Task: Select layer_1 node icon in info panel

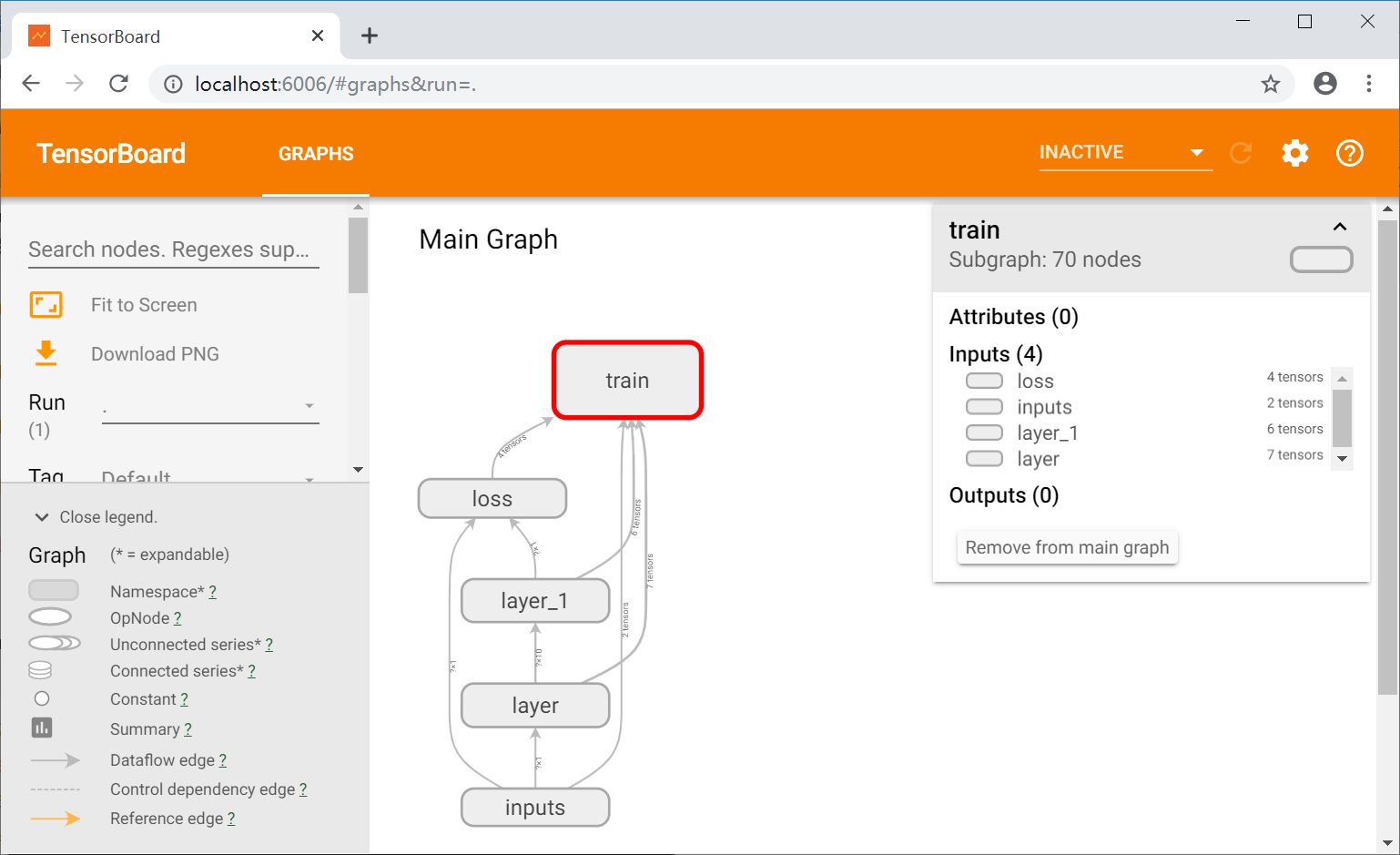Action: pos(984,433)
